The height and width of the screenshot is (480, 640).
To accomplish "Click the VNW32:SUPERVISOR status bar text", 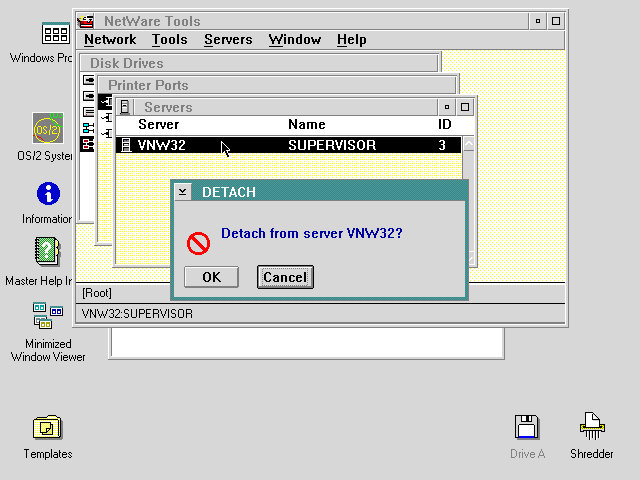I will click(137, 313).
